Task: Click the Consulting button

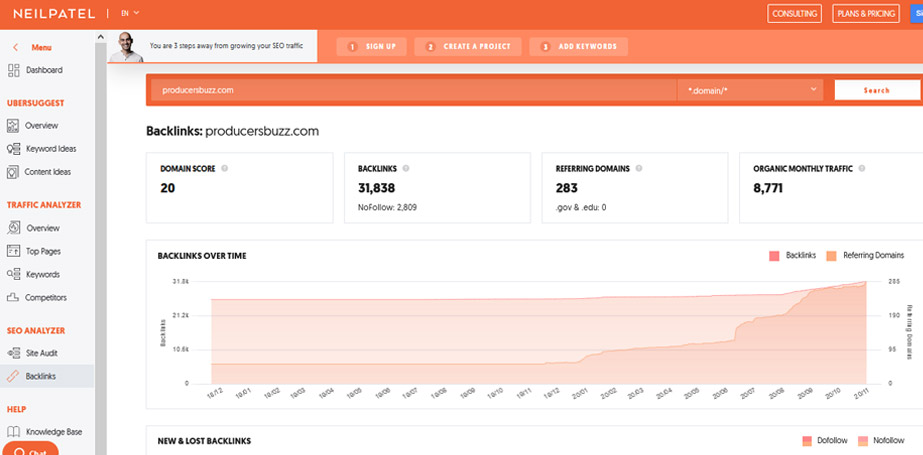Action: 794,14
